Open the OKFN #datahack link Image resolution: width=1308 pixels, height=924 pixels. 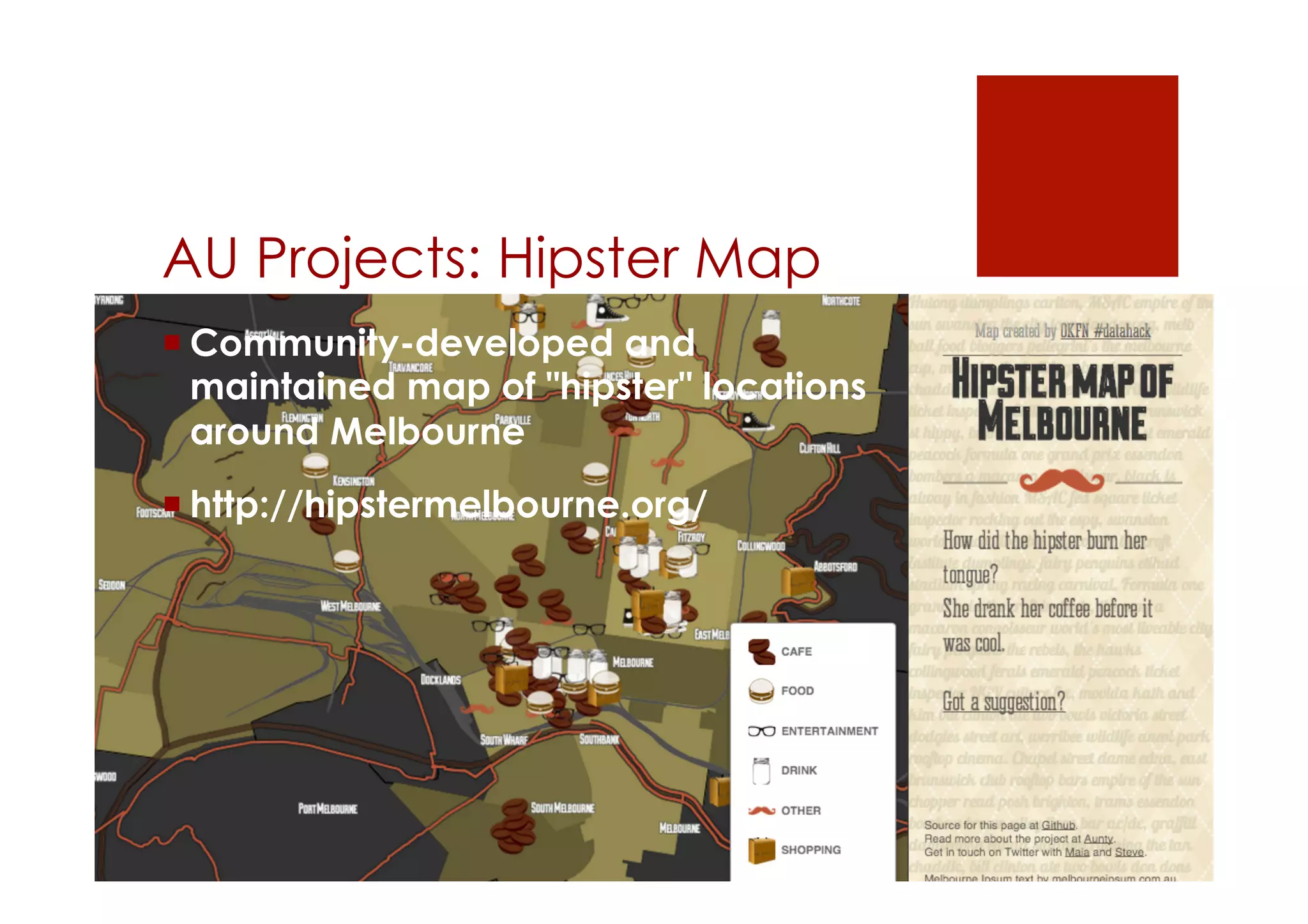[1105, 331]
